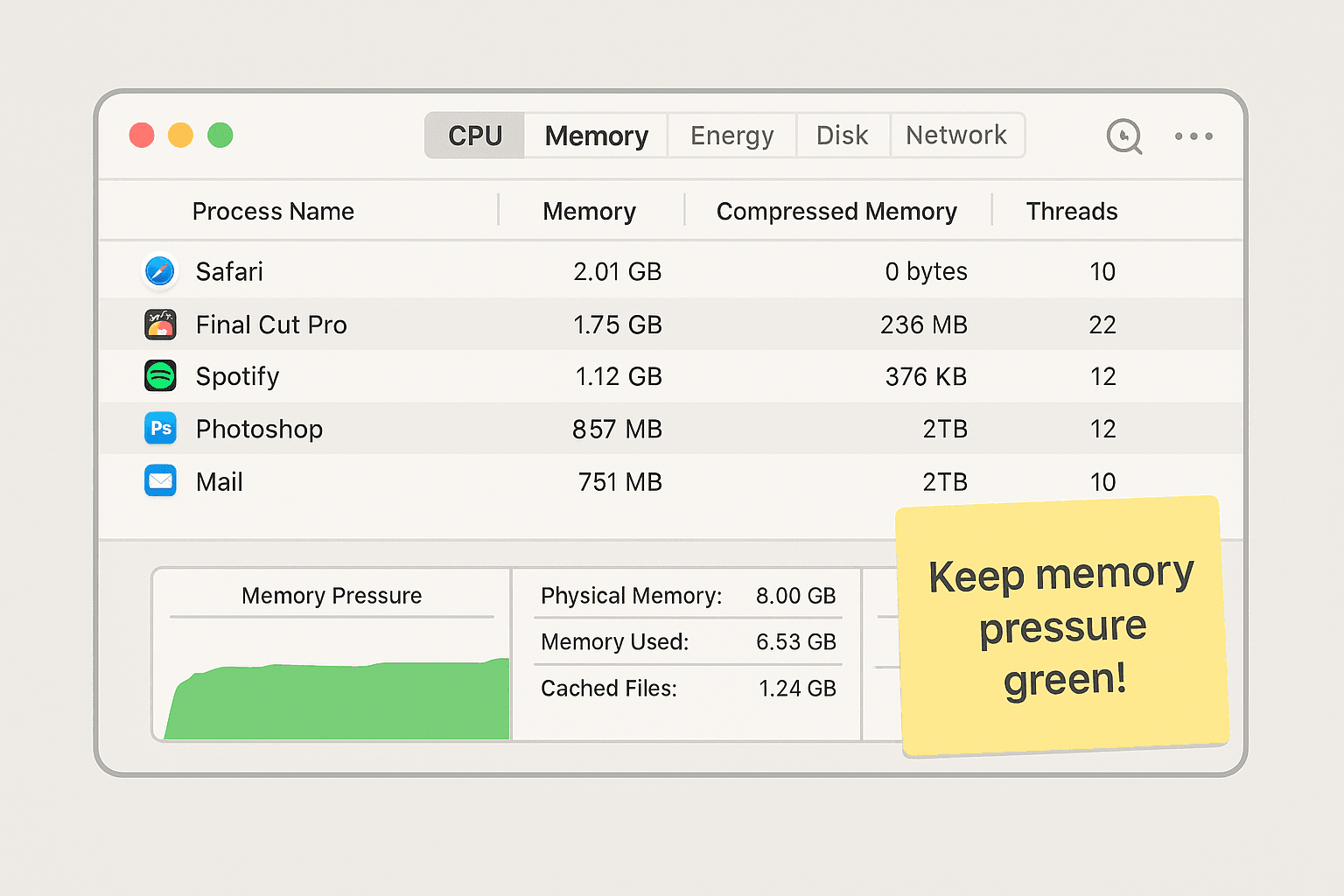Image resolution: width=1344 pixels, height=896 pixels.
Task: Click the Photoshop app icon
Action: point(160,429)
